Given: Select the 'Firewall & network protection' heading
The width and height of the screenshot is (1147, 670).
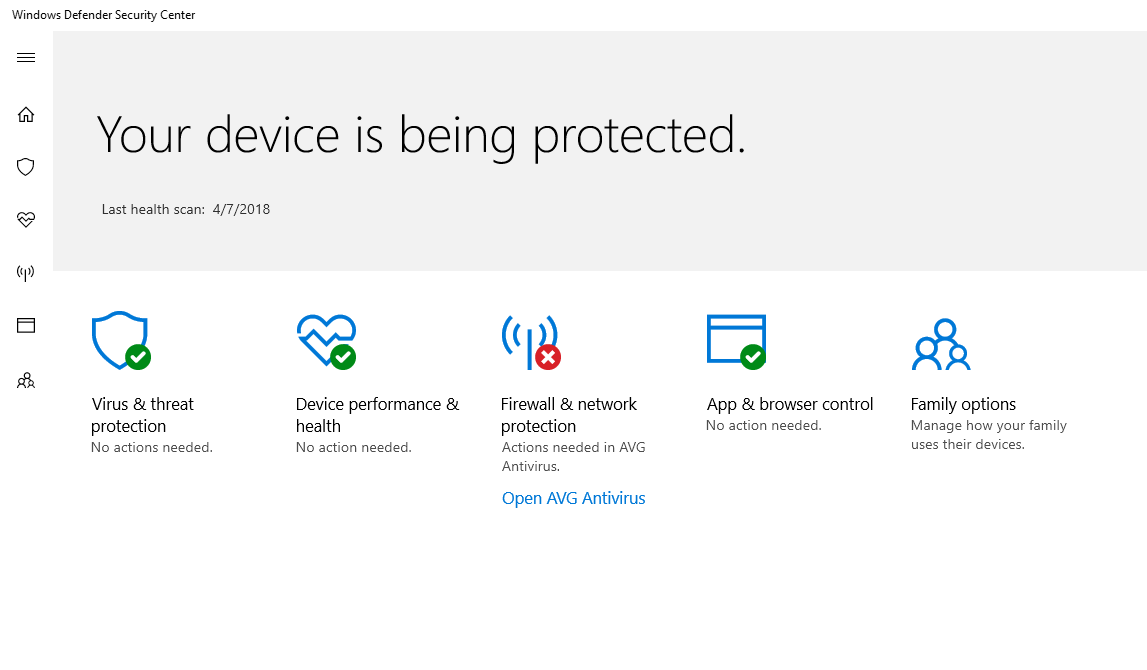Looking at the screenshot, I should coord(568,415).
